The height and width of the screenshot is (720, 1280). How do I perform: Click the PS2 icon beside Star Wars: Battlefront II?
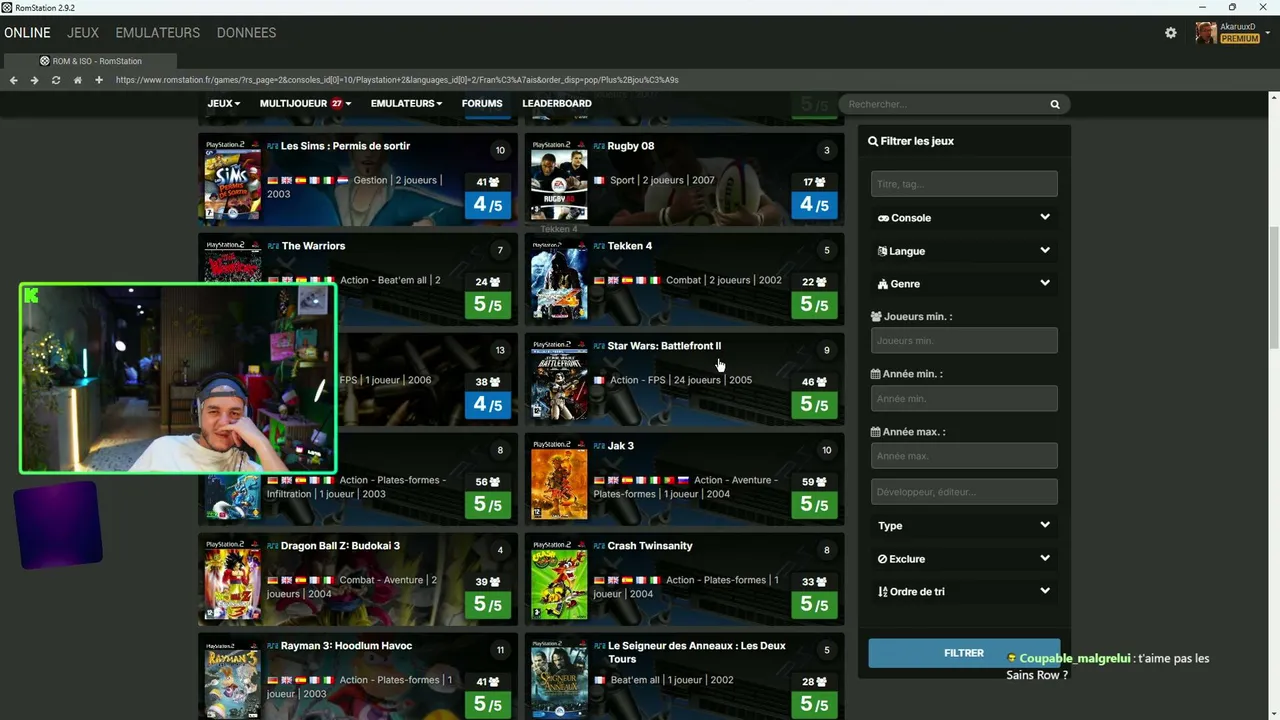(x=599, y=346)
